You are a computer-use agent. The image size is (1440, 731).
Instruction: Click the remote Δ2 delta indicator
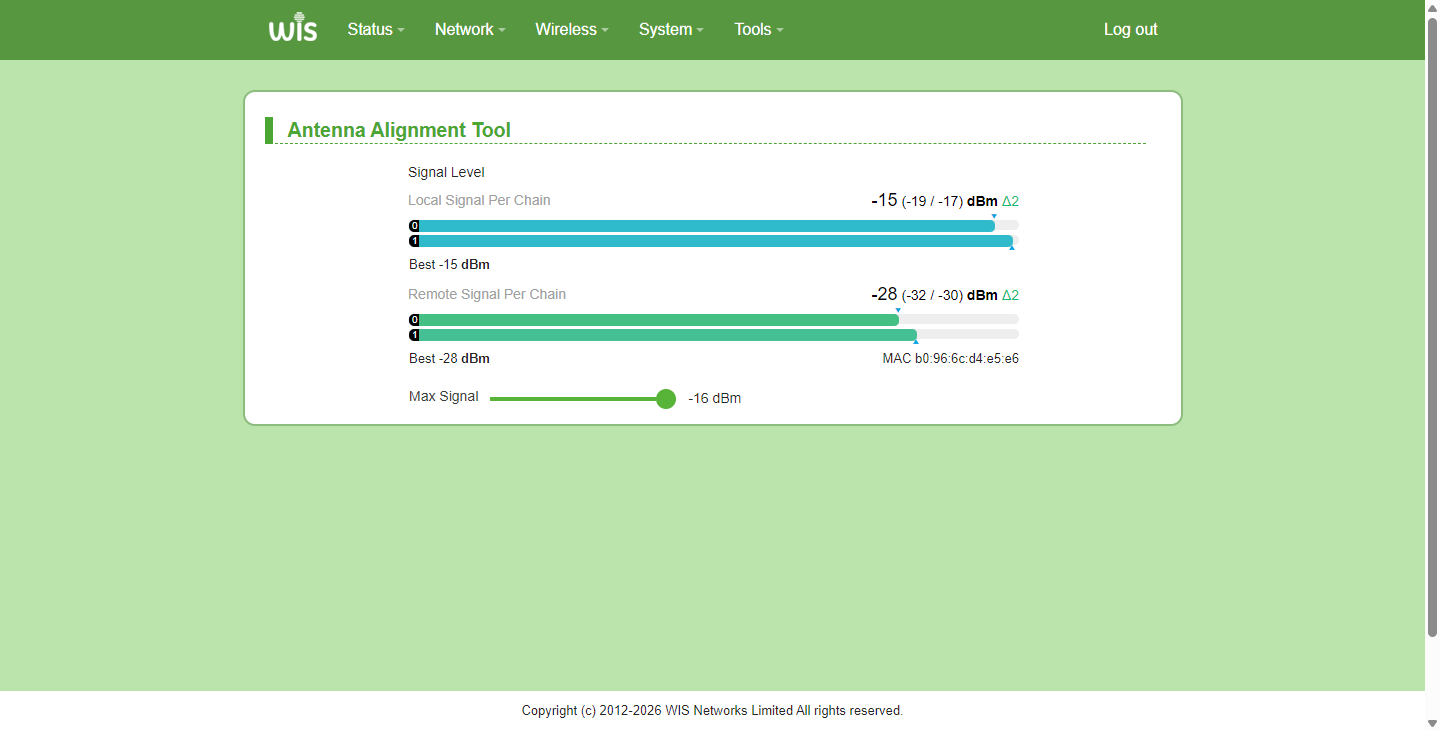coord(1010,295)
